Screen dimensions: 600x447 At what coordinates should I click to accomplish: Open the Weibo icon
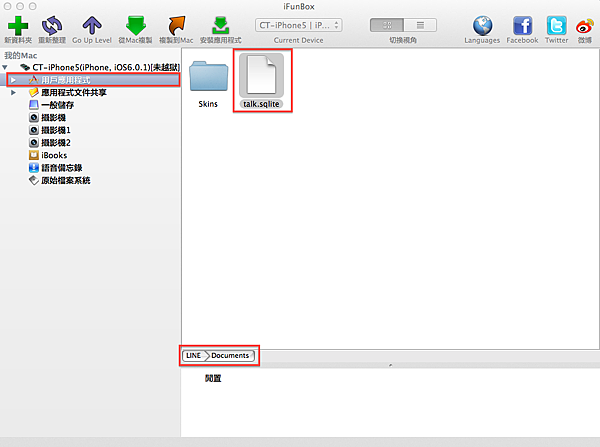[584, 26]
